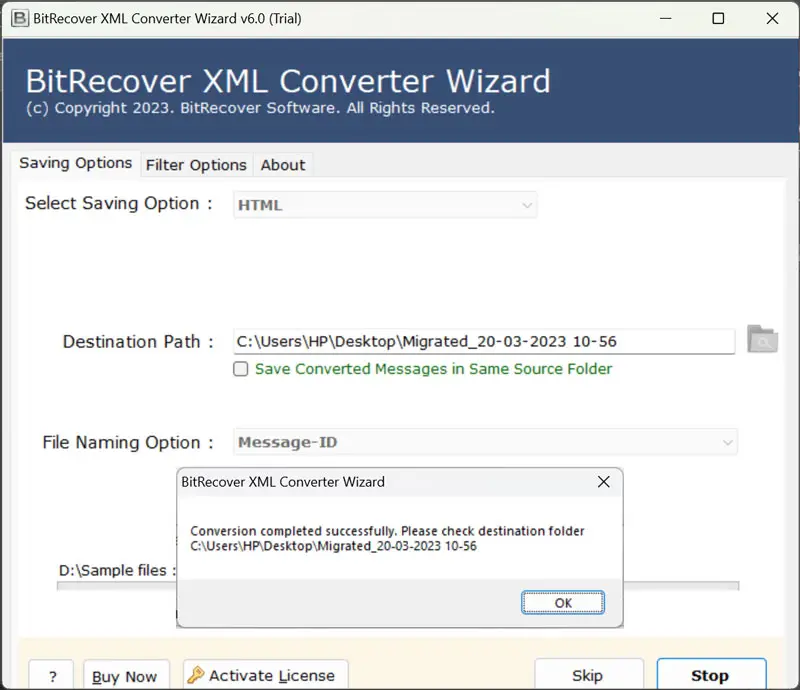Open help with the question mark button
The height and width of the screenshot is (690, 800).
tap(51, 676)
